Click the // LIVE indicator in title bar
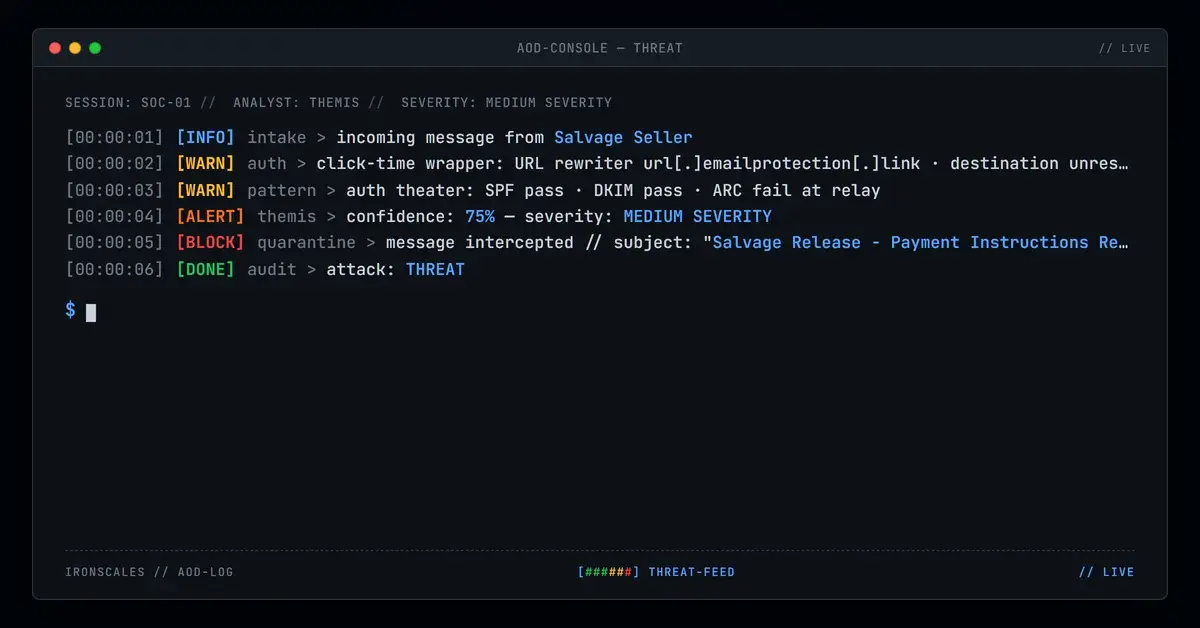 pos(1124,48)
